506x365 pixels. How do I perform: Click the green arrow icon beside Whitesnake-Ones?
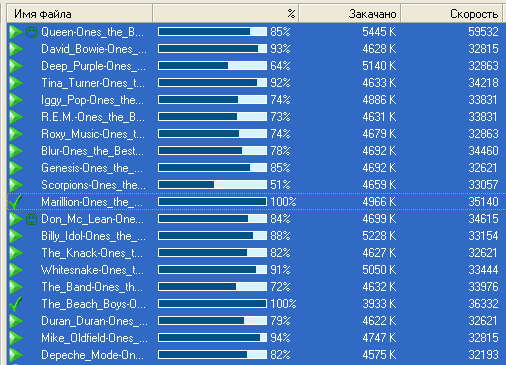pos(16,270)
